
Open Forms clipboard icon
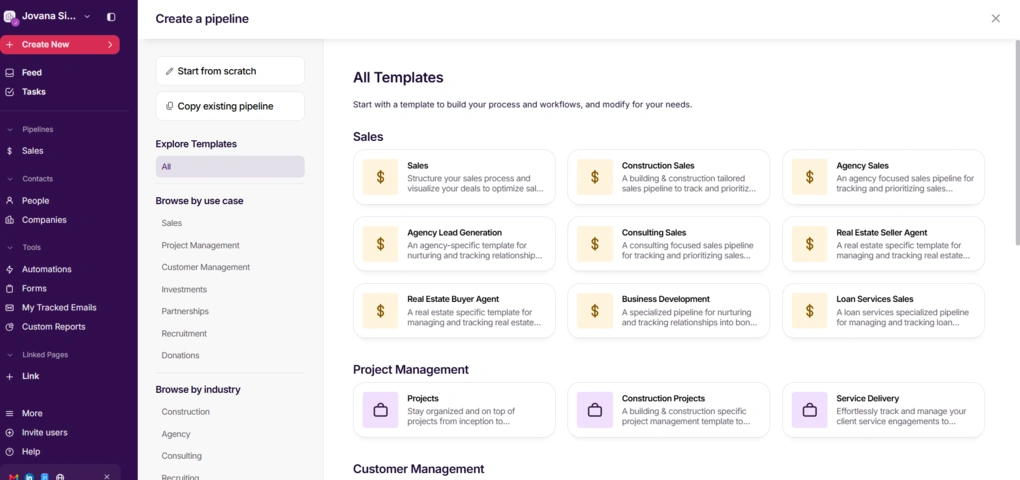(9, 288)
